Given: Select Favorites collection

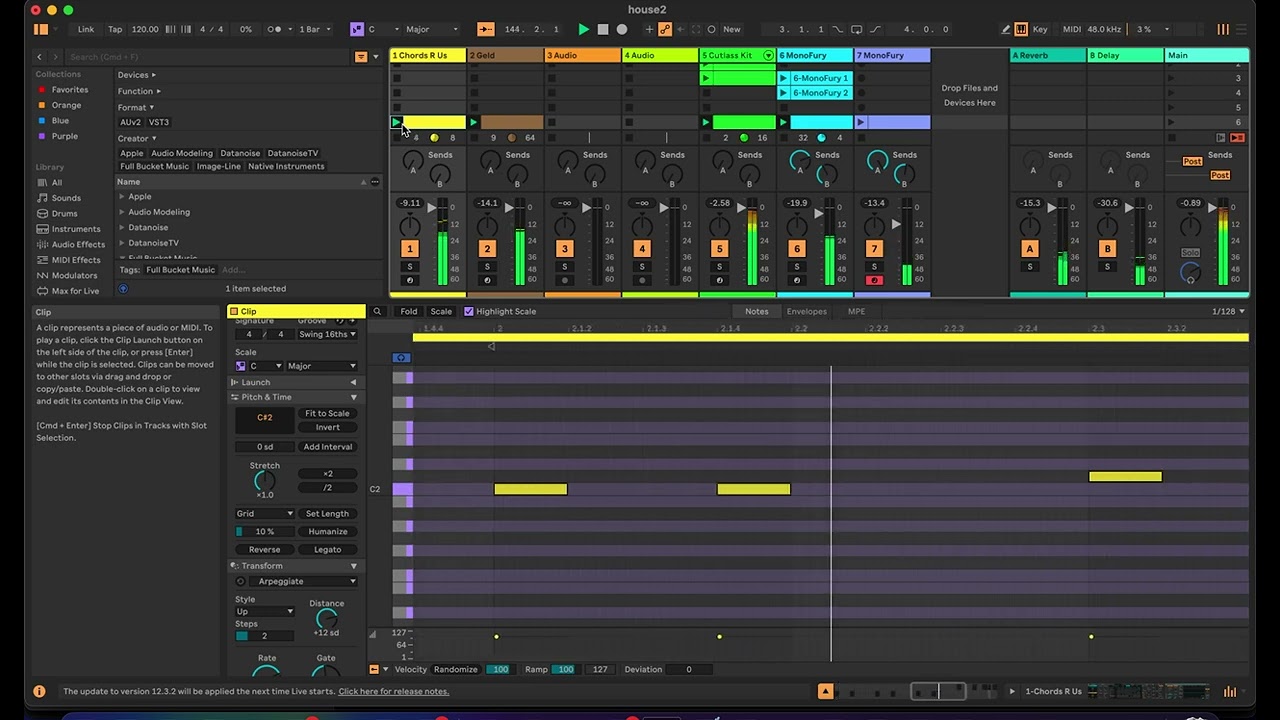Looking at the screenshot, I should [69, 90].
